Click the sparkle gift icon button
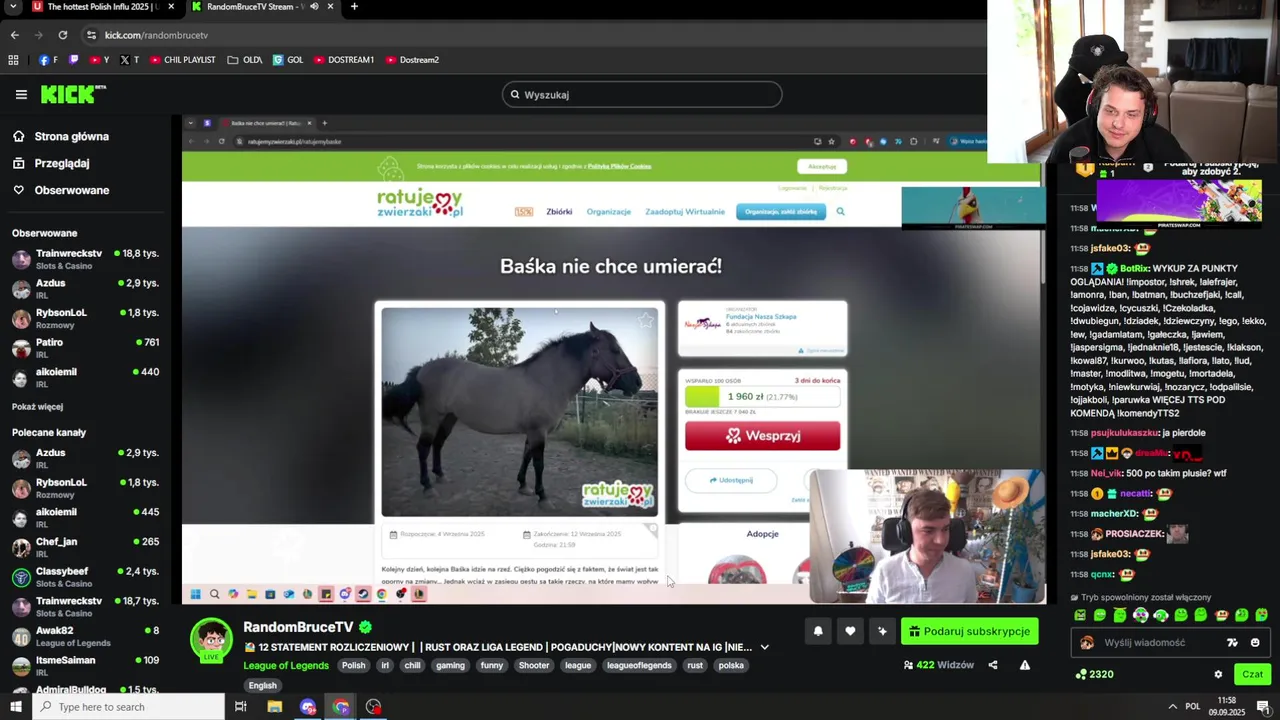Image resolution: width=1280 pixels, height=720 pixels. point(882,631)
